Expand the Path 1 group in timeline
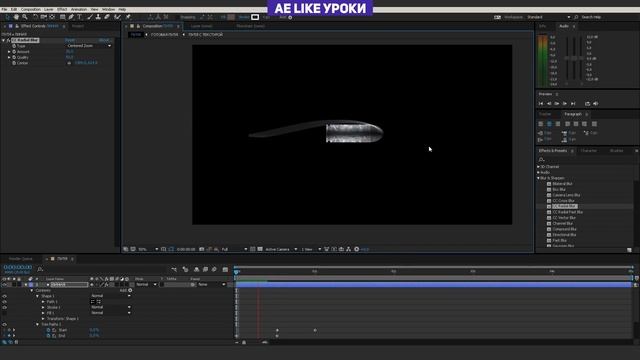Image resolution: width=640 pixels, height=360 pixels. click(x=43, y=302)
